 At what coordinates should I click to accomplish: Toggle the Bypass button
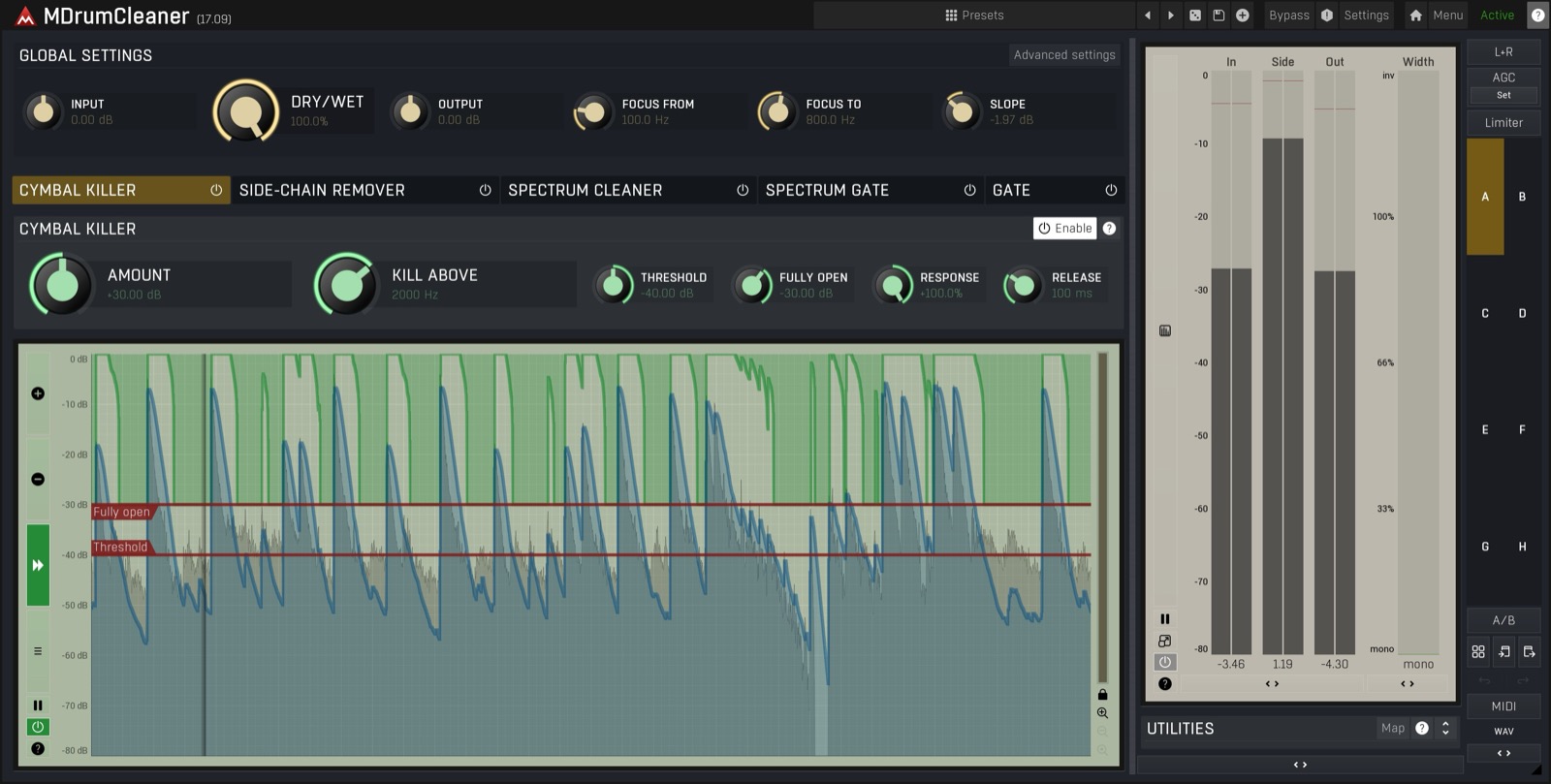1288,15
